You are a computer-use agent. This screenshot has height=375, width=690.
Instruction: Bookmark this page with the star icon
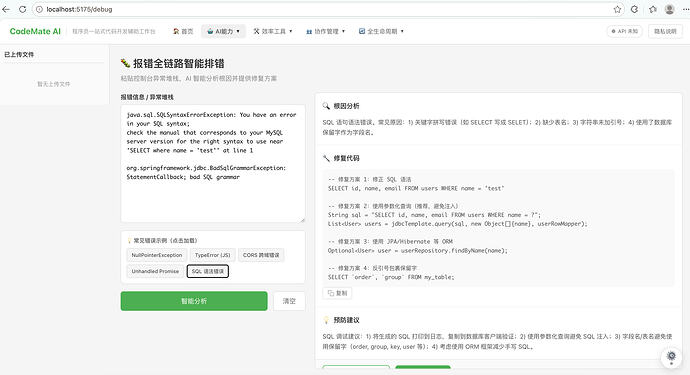617,9
